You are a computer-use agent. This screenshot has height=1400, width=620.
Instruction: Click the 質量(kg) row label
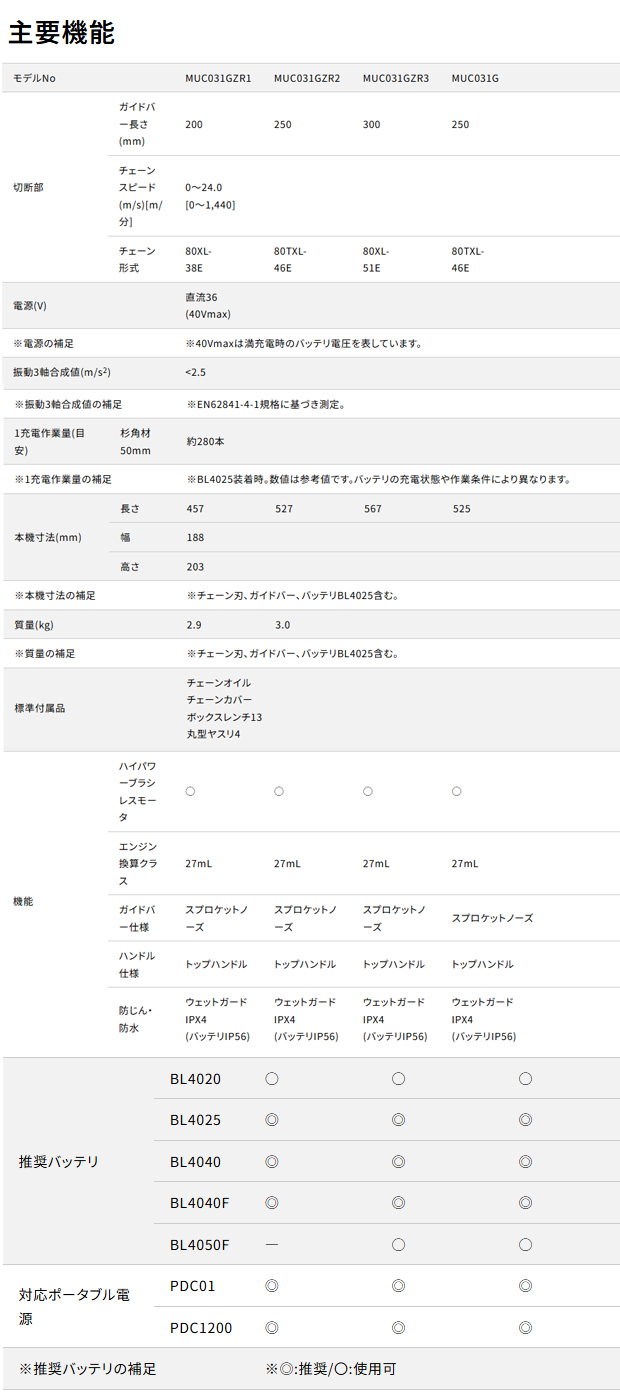(33, 624)
